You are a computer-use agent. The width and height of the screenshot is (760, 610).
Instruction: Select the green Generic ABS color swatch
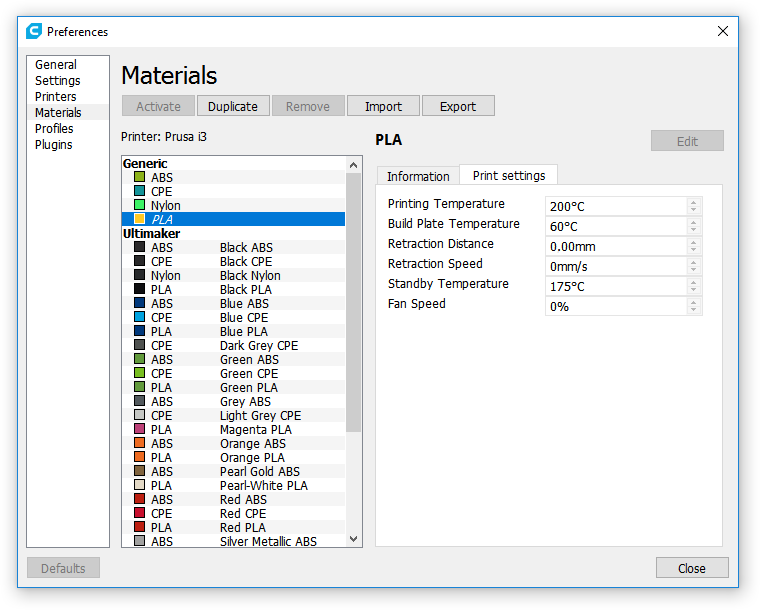(139, 177)
